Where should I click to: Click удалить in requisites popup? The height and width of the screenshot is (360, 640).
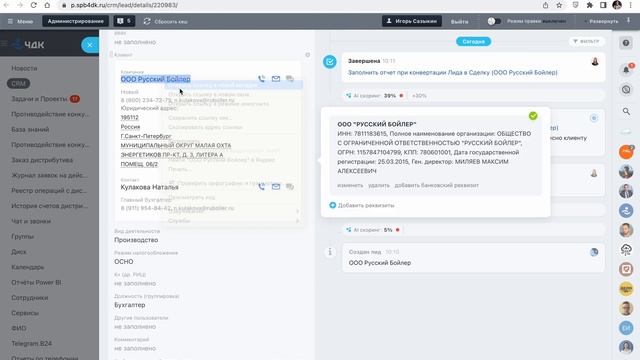tap(379, 185)
